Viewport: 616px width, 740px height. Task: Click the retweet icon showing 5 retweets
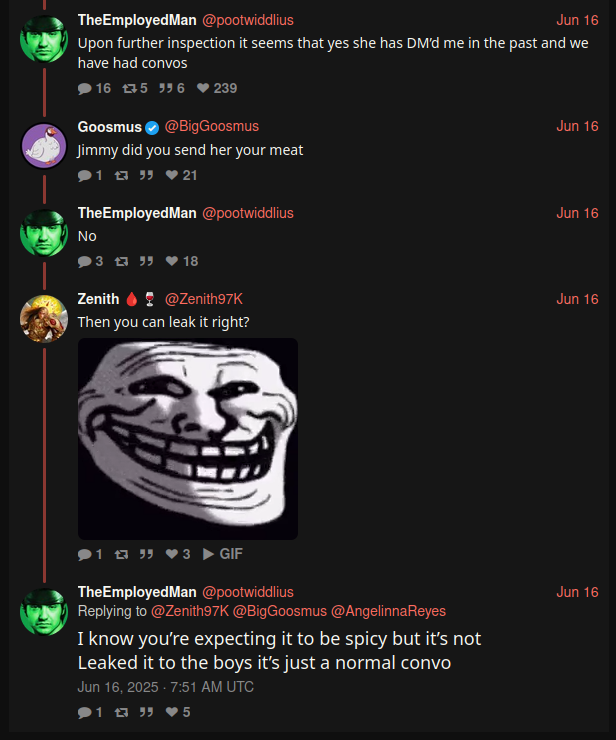tap(129, 88)
